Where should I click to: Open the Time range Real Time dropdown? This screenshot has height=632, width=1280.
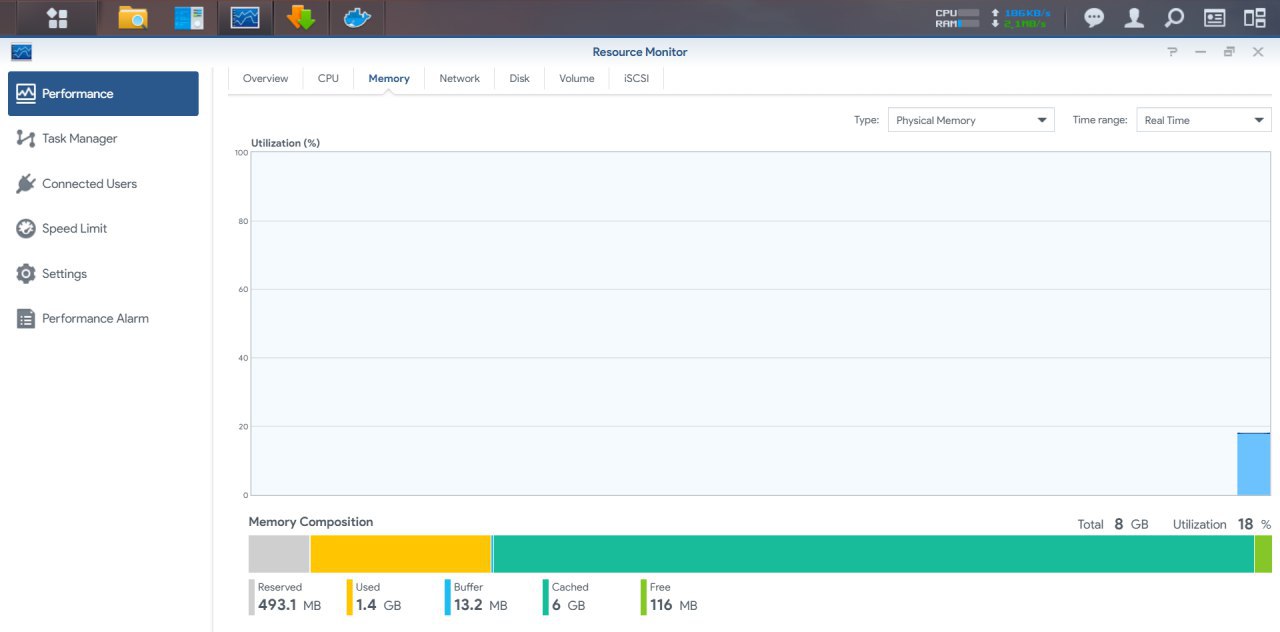click(1204, 120)
